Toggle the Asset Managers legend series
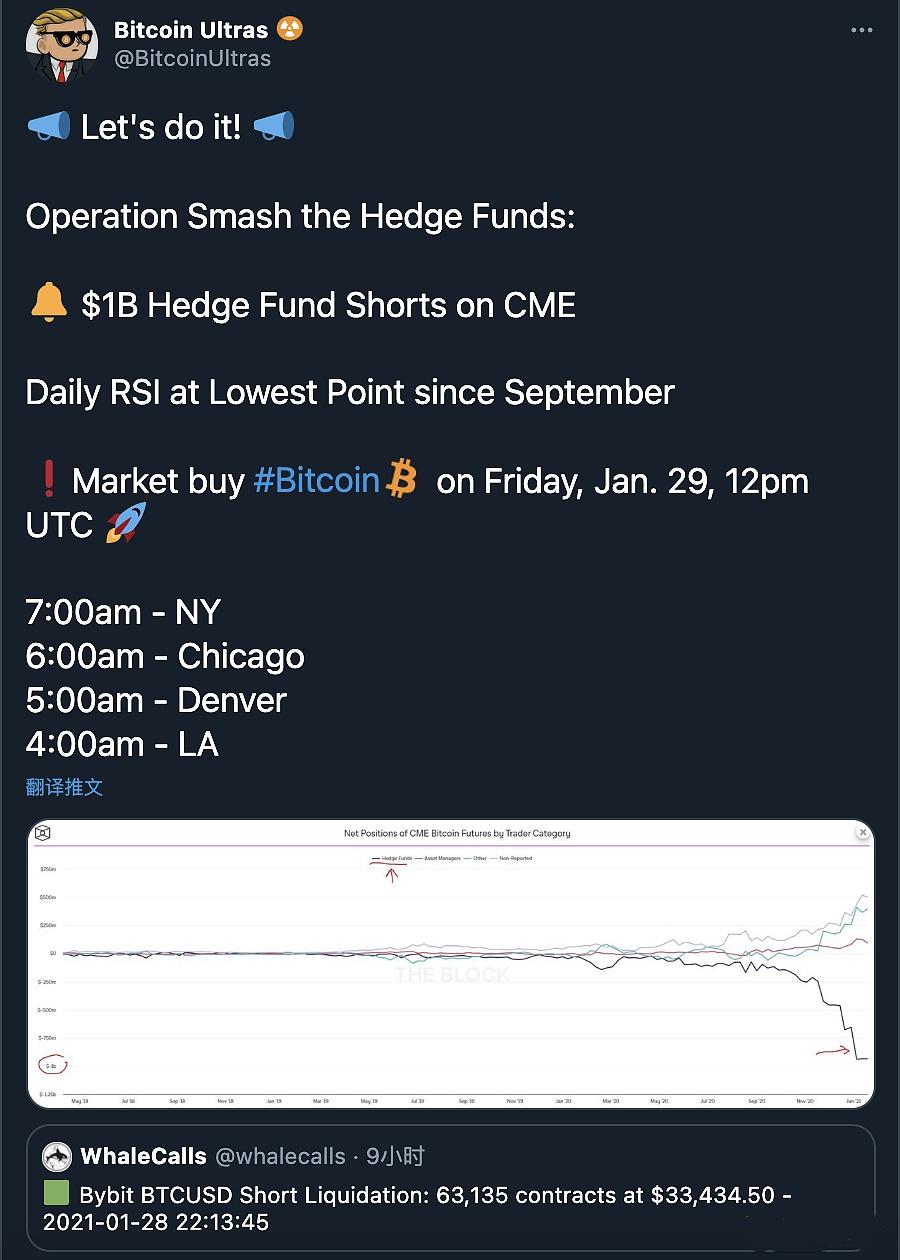 pyautogui.click(x=441, y=858)
